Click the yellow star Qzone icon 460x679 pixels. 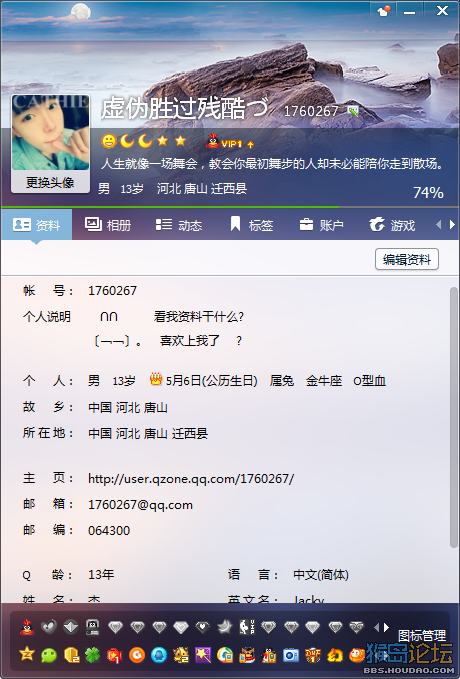click(x=27, y=654)
